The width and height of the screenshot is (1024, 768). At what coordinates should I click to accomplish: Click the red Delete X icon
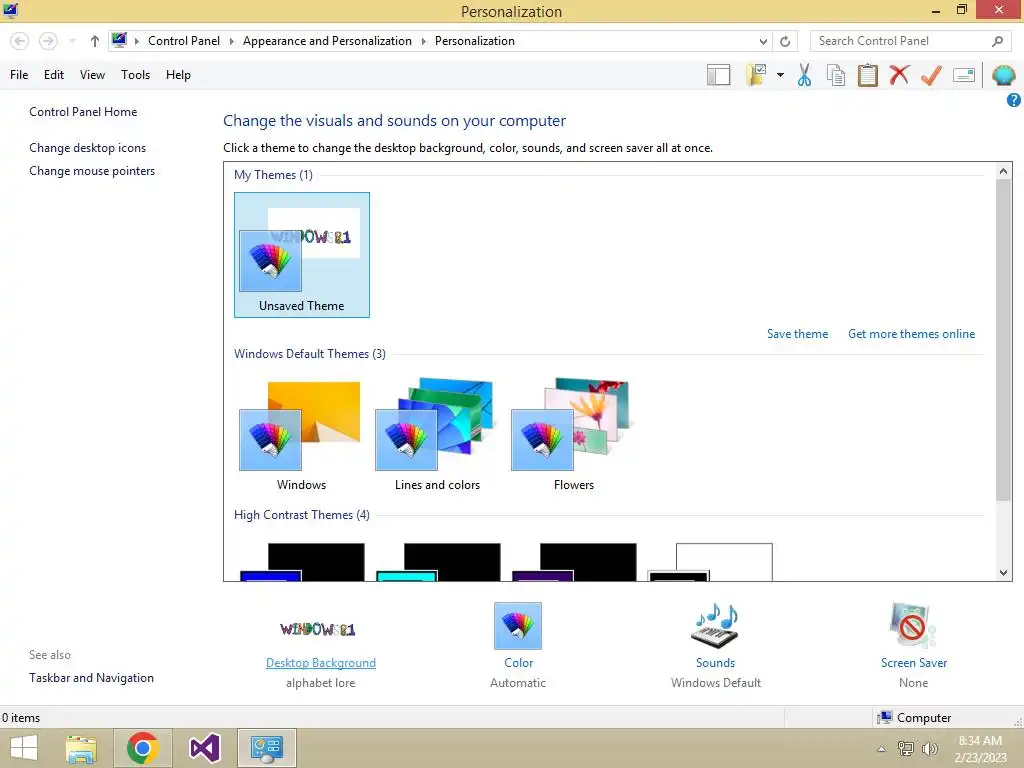point(899,74)
